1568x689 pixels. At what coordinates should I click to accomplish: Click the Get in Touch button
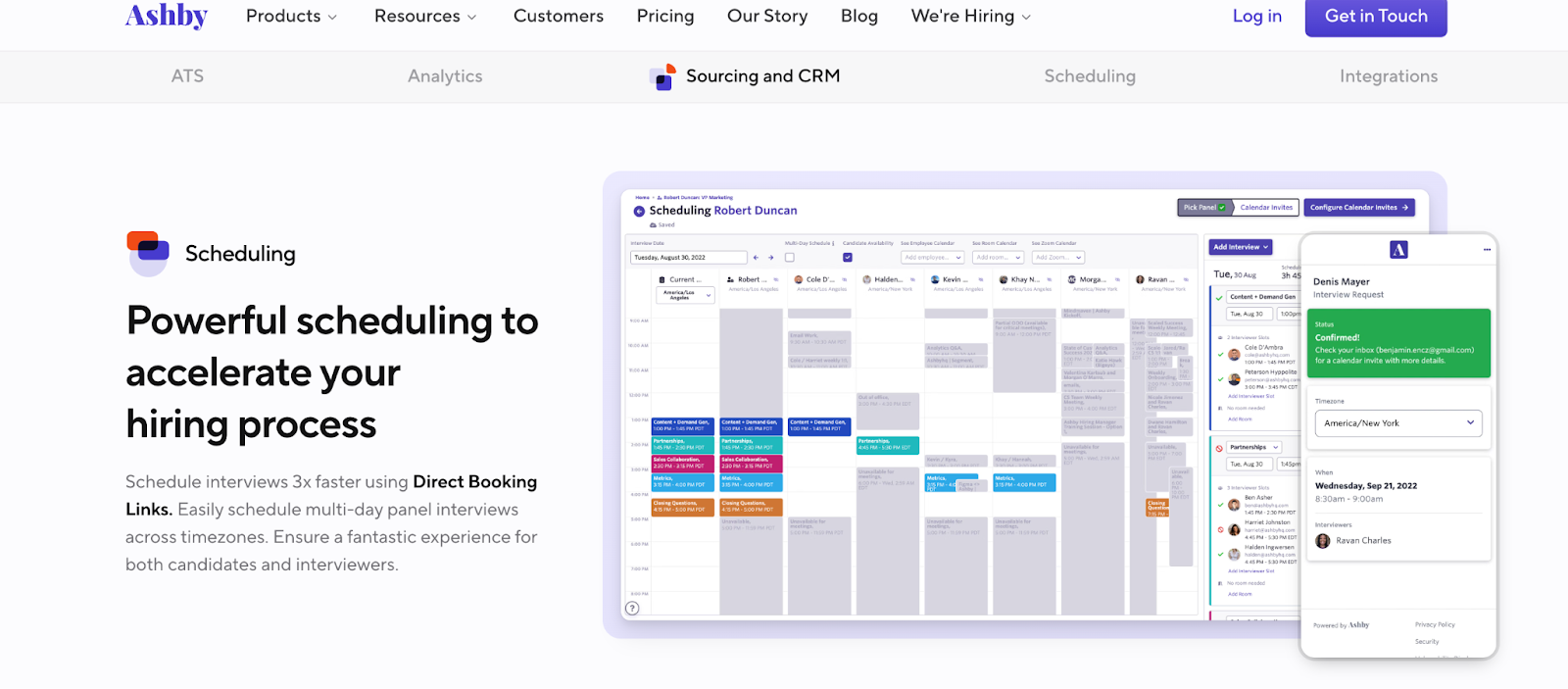1375,17
